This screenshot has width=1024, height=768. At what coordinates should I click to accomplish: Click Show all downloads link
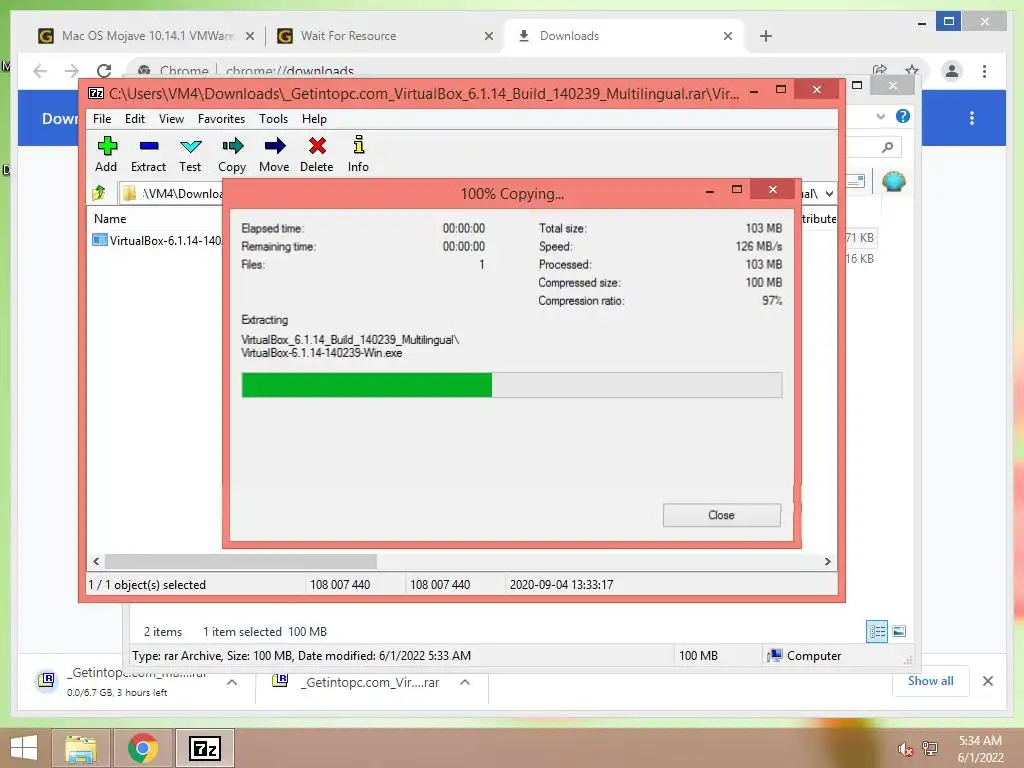click(930, 680)
